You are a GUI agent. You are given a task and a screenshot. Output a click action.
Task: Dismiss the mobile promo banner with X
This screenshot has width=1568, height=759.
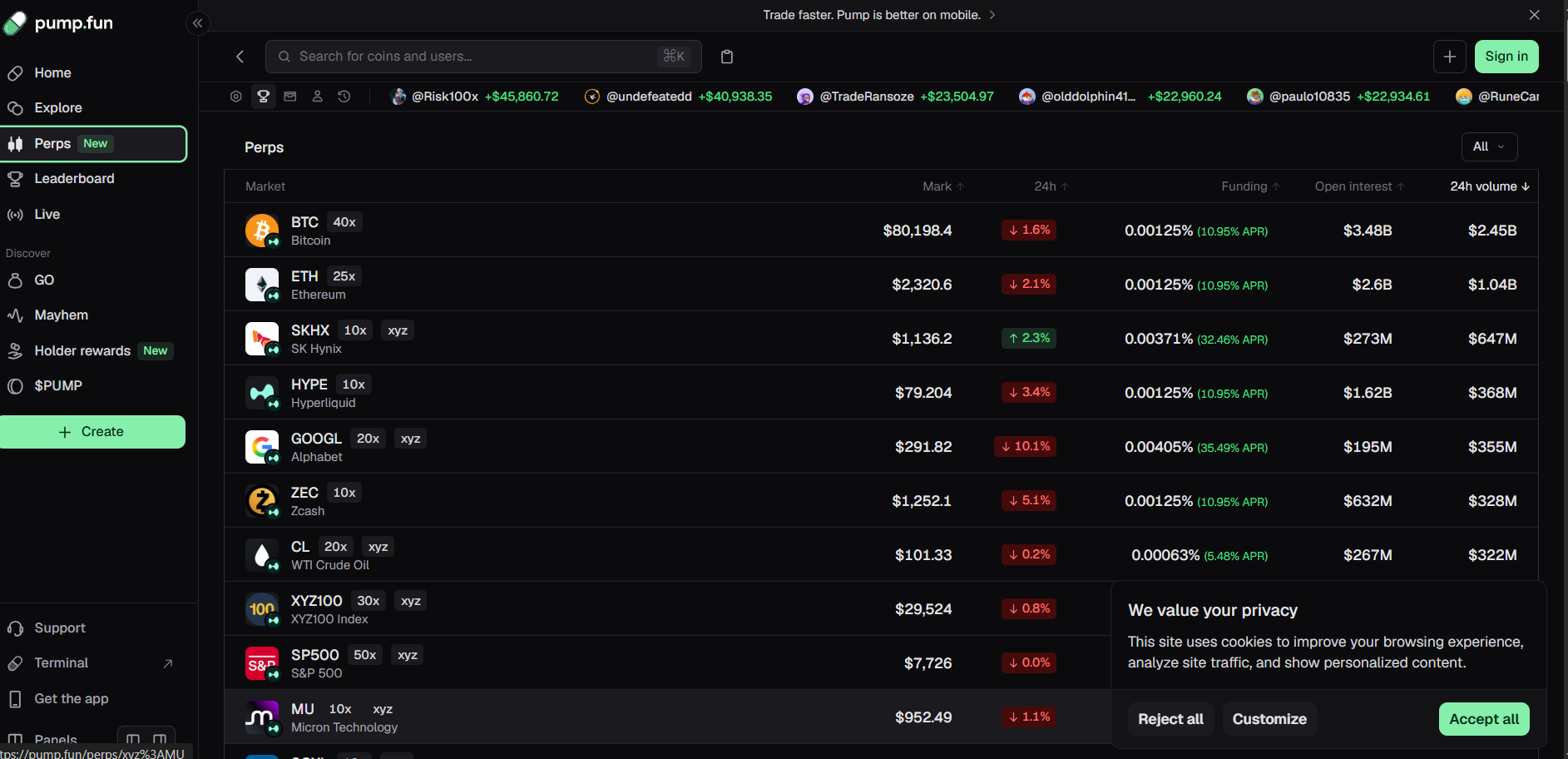tap(1535, 15)
